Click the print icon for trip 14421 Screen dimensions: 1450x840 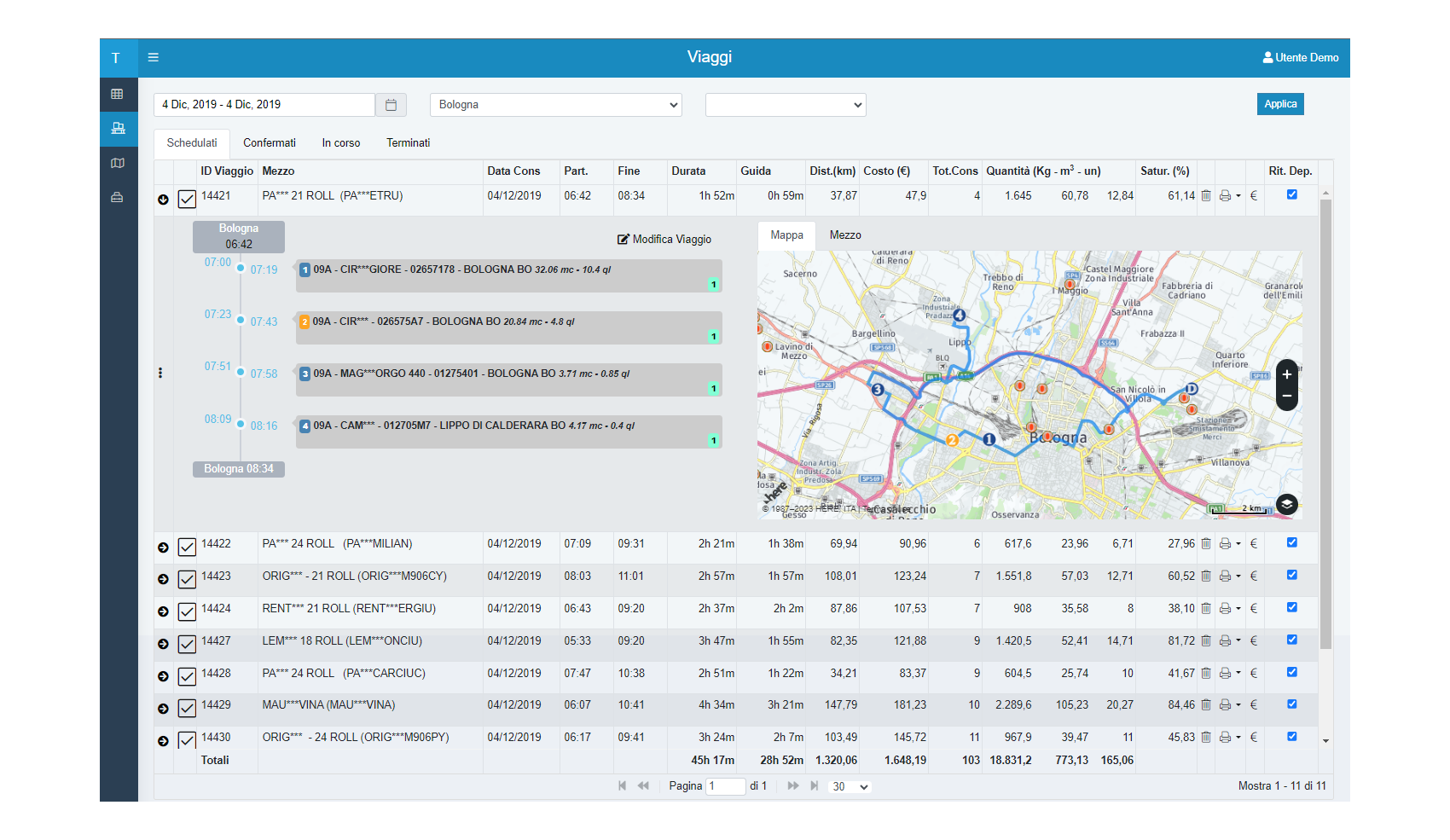pyautogui.click(x=1225, y=196)
